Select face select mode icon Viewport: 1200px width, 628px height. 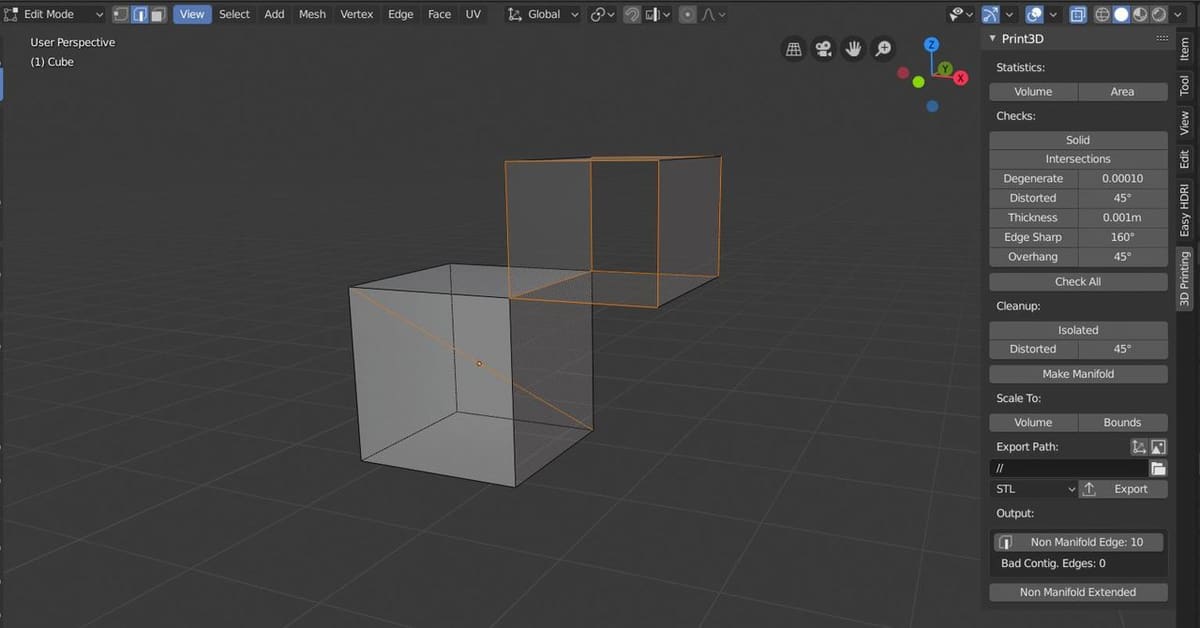[x=158, y=14]
